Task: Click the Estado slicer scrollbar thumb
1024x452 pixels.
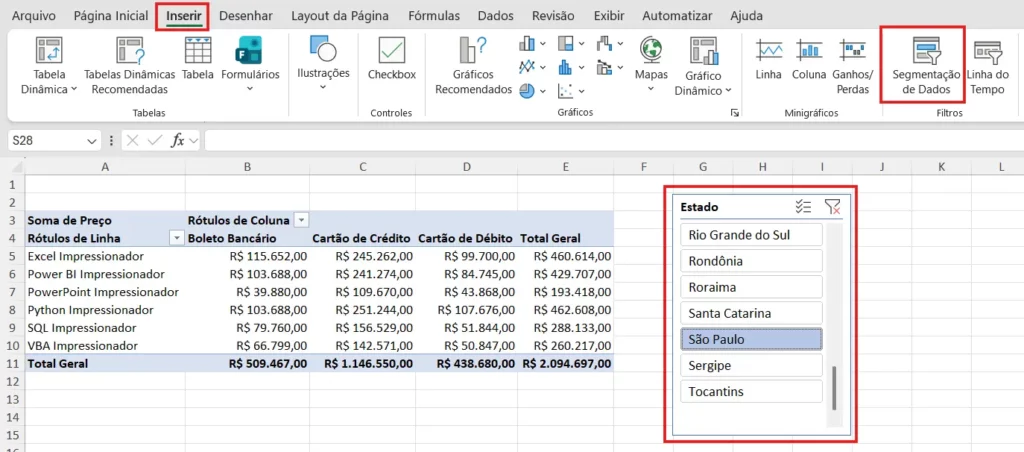Action: (834, 388)
